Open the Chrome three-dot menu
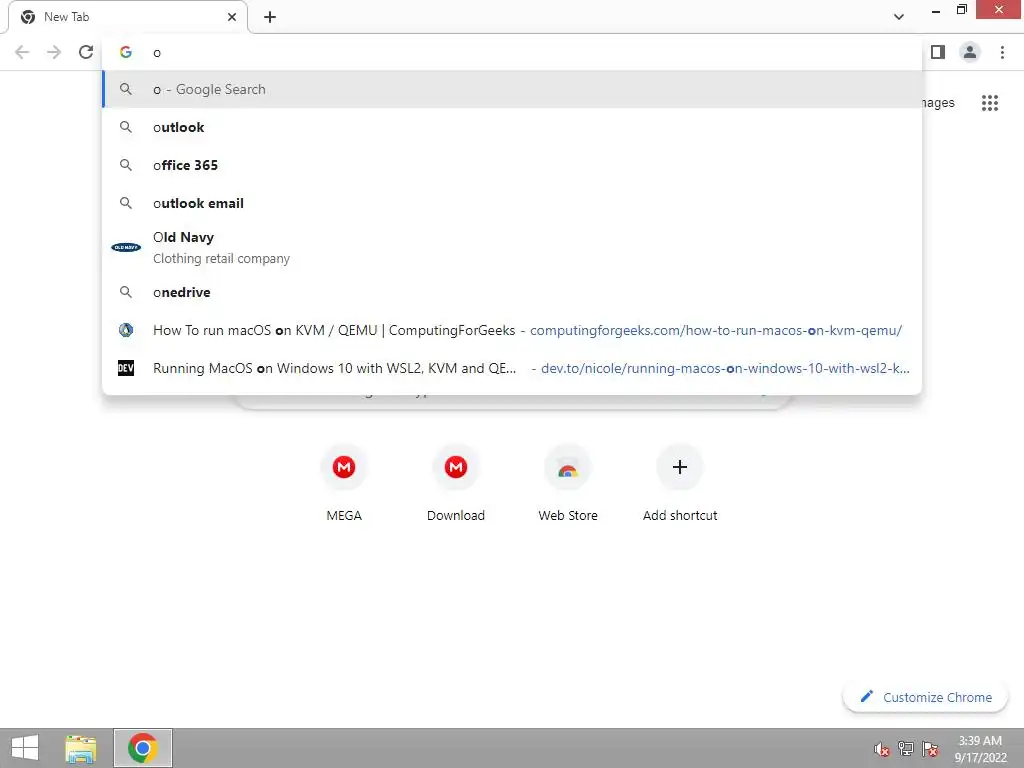1024x768 pixels. click(1002, 52)
